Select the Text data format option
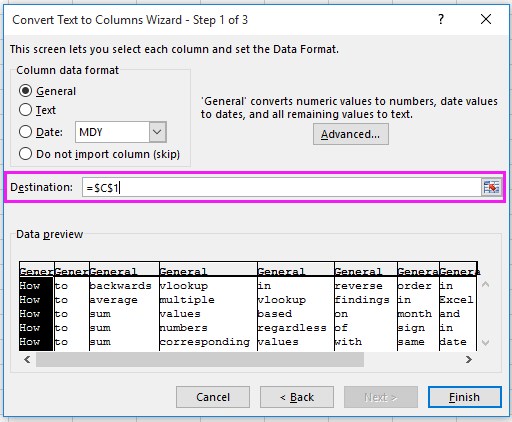This screenshot has width=512, height=422. 25,110
